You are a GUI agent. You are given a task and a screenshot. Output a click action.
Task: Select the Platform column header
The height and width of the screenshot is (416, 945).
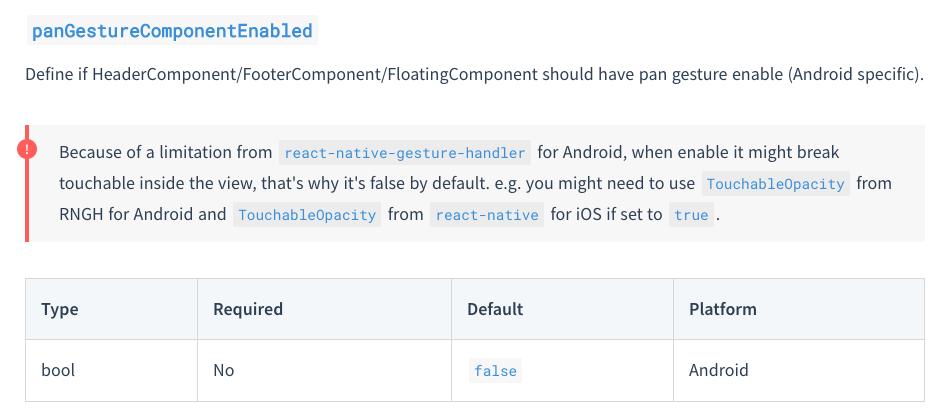tap(723, 309)
